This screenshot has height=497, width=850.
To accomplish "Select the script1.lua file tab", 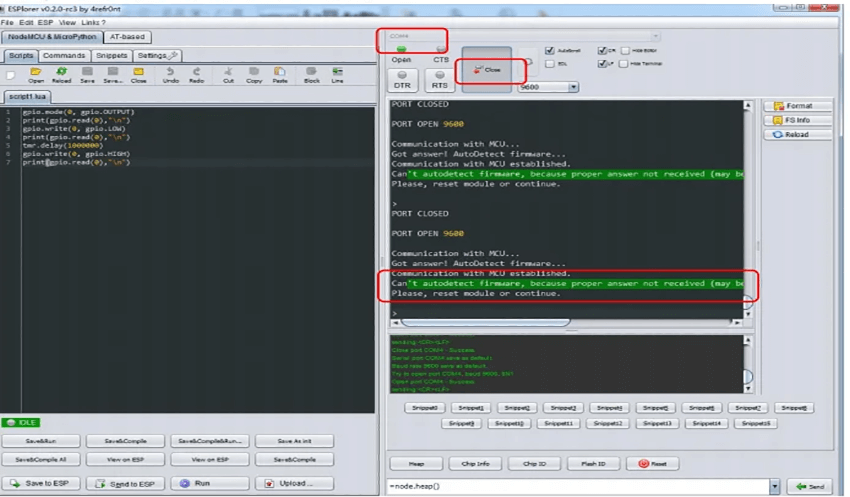I will coord(28,96).
